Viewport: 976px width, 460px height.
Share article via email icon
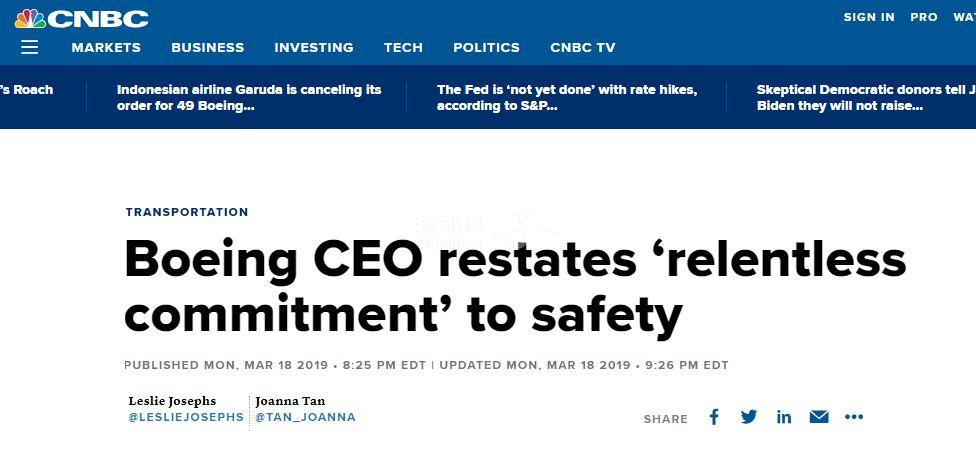819,417
